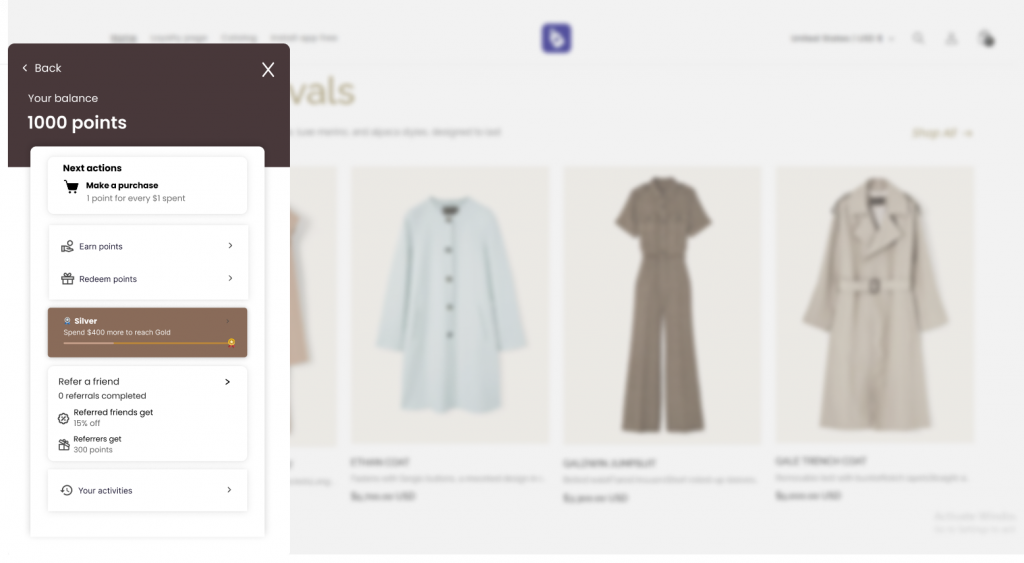Close the loyalty rewards panel
Screen dimensions: 1024x563
268,69
